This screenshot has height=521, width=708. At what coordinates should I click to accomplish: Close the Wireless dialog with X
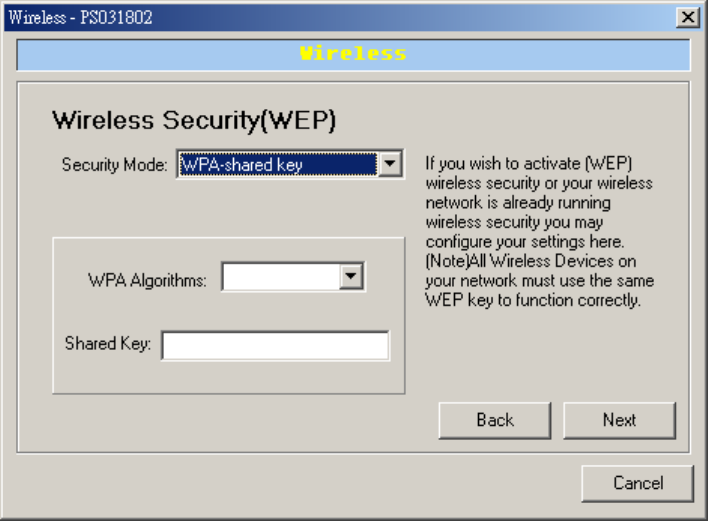coord(687,17)
